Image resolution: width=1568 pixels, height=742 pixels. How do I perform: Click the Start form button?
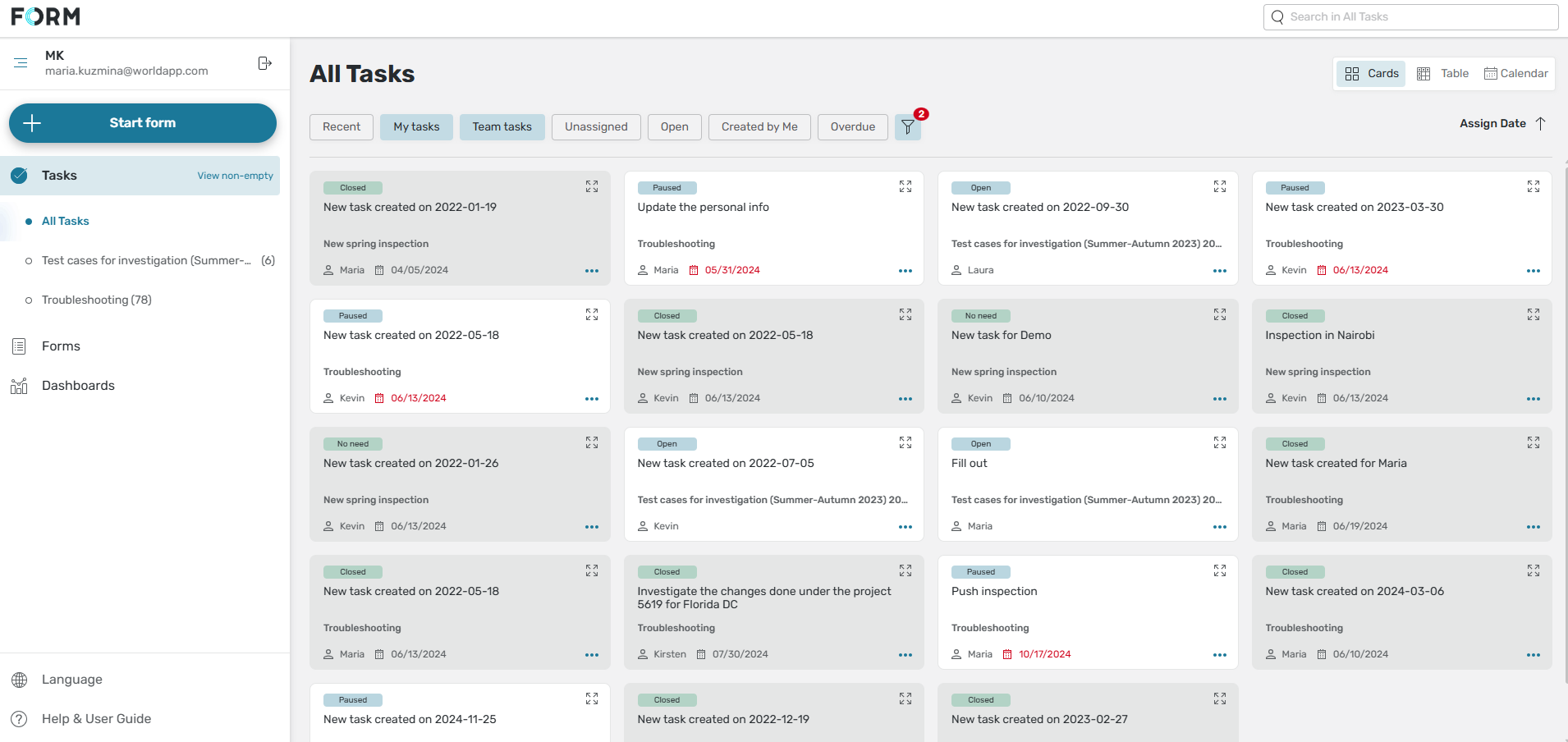[143, 123]
